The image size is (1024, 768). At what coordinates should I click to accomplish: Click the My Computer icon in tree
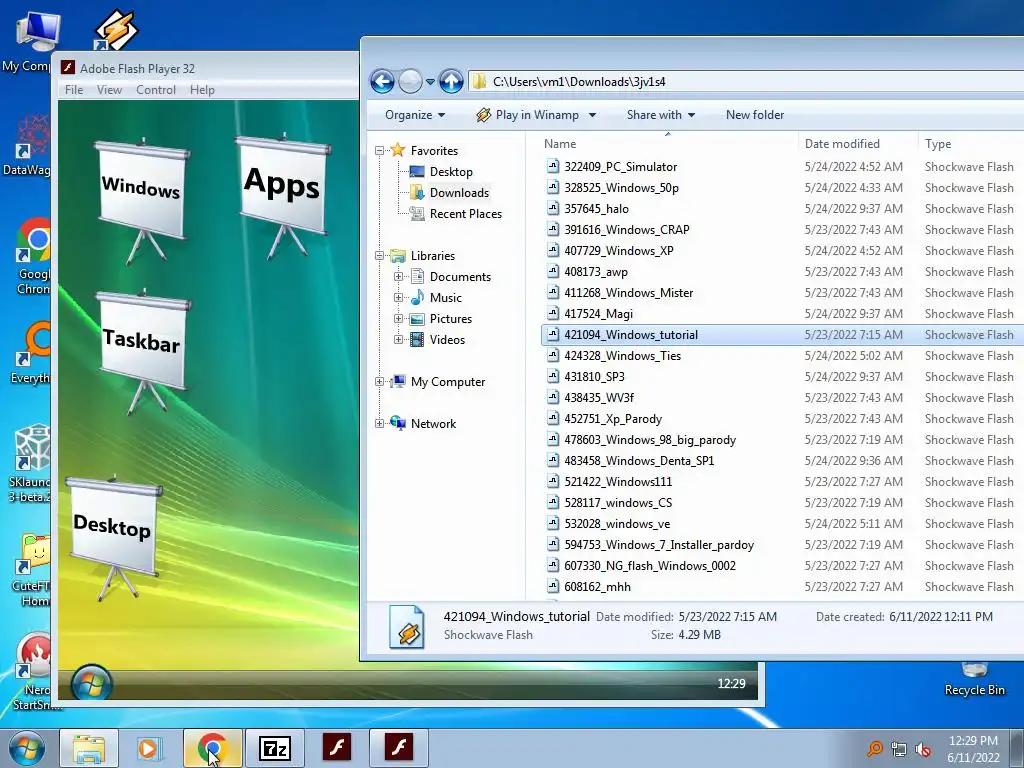[398, 382]
